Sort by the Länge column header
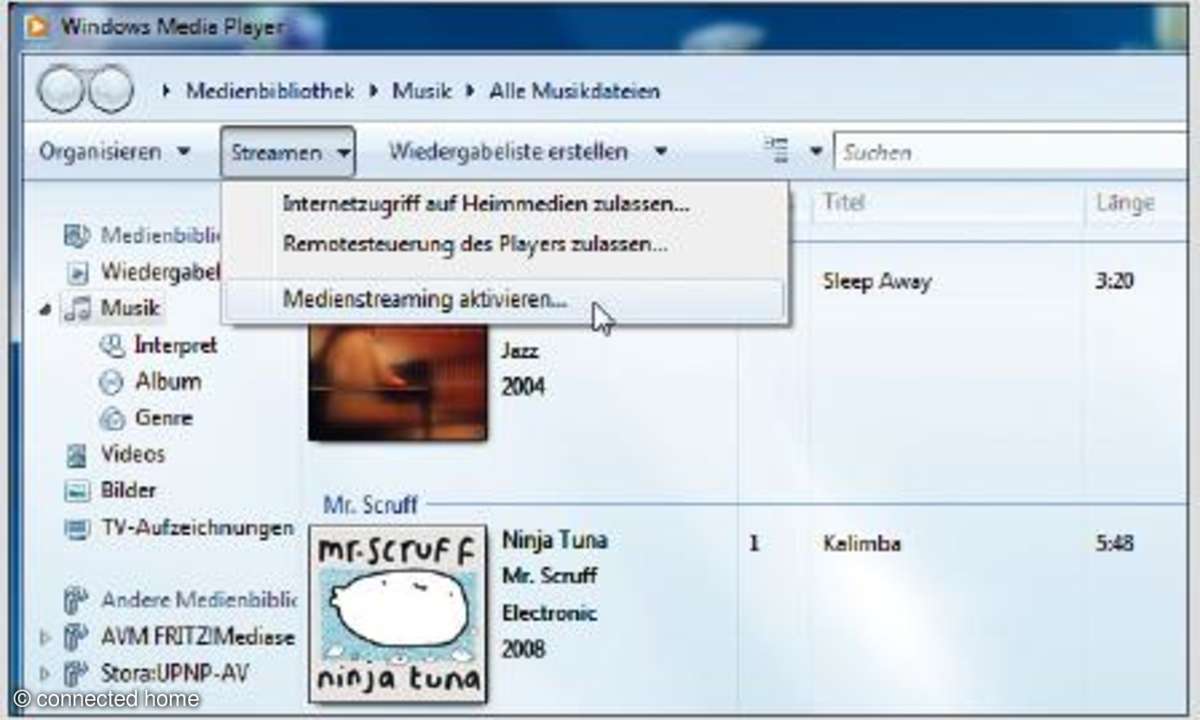This screenshot has width=1200, height=720. pos(1124,202)
